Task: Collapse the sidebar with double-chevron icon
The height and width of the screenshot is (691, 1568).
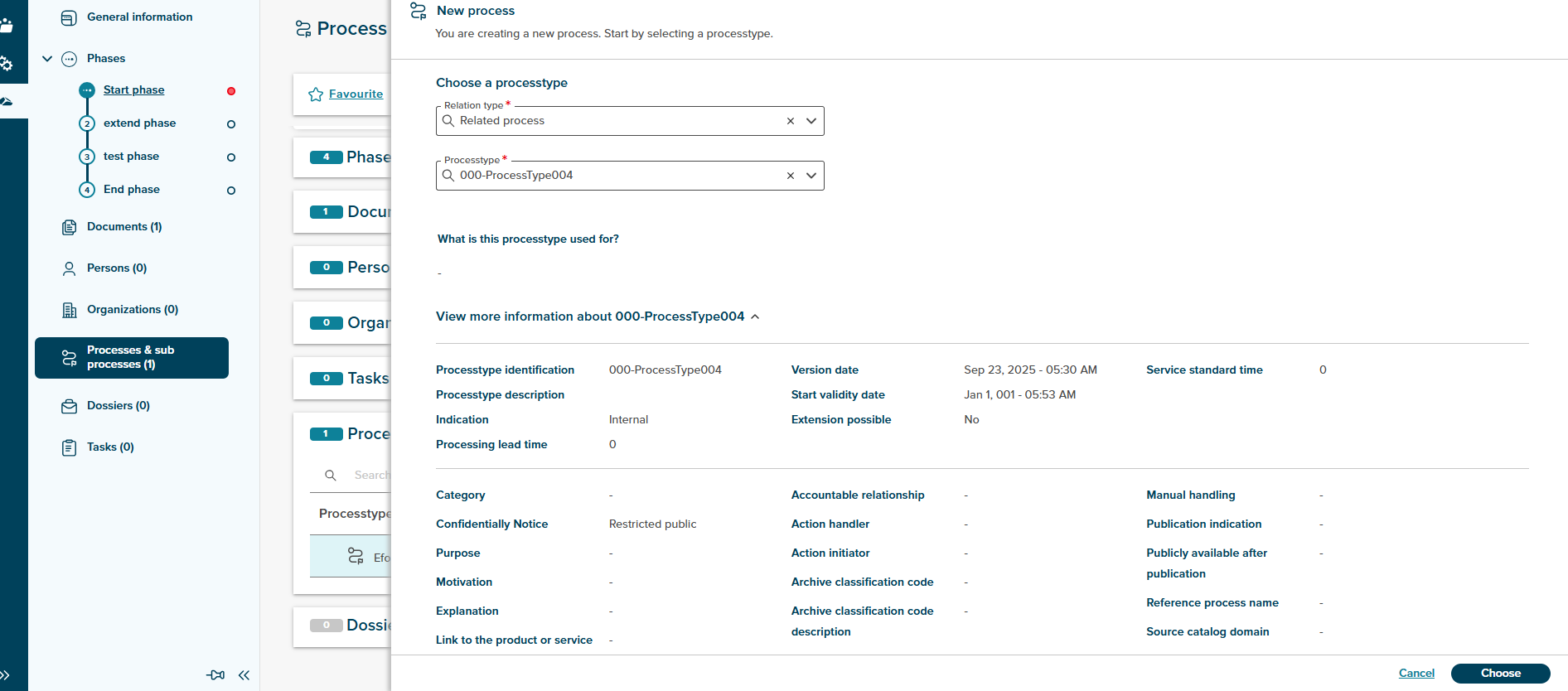Action: coord(244,675)
